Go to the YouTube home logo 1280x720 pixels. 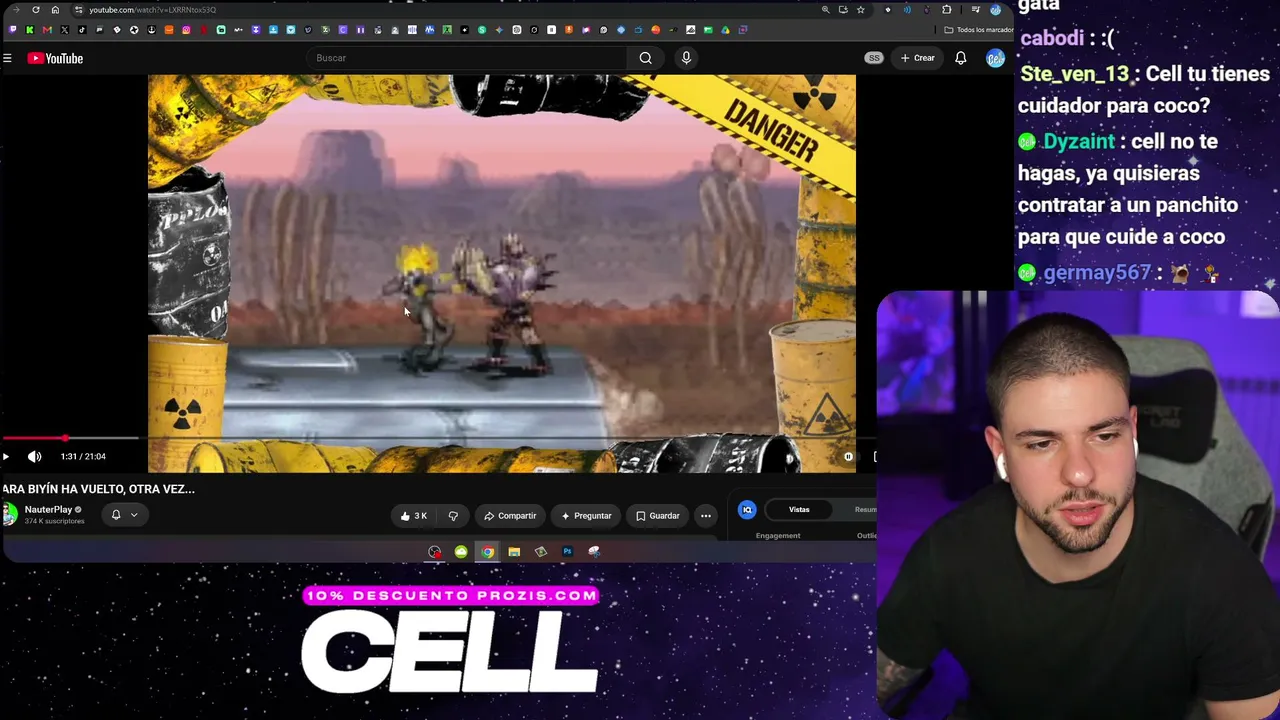55,58
